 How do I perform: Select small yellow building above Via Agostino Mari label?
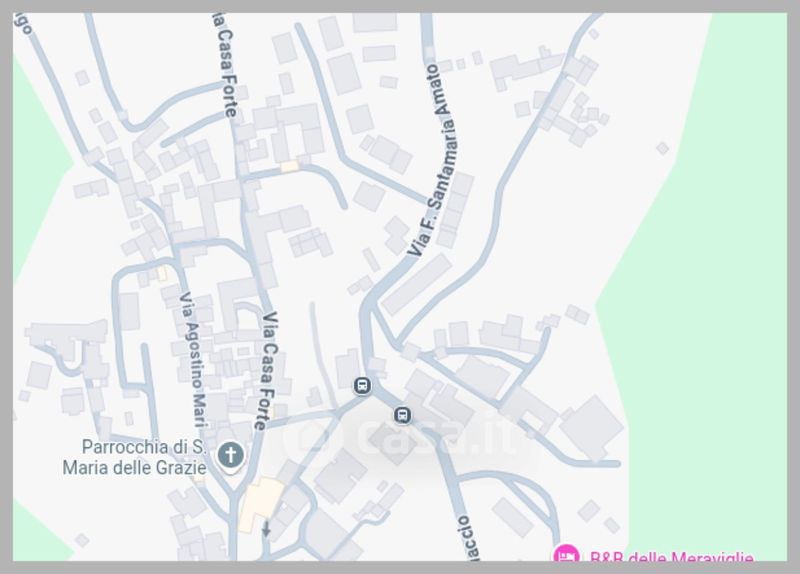[x=162, y=273]
